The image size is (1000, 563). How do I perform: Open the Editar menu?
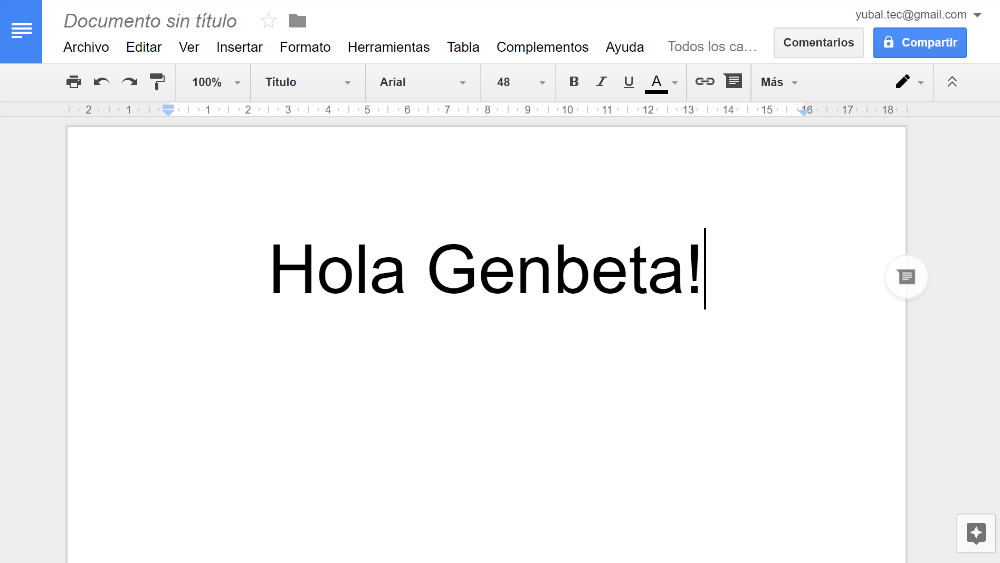click(x=143, y=47)
